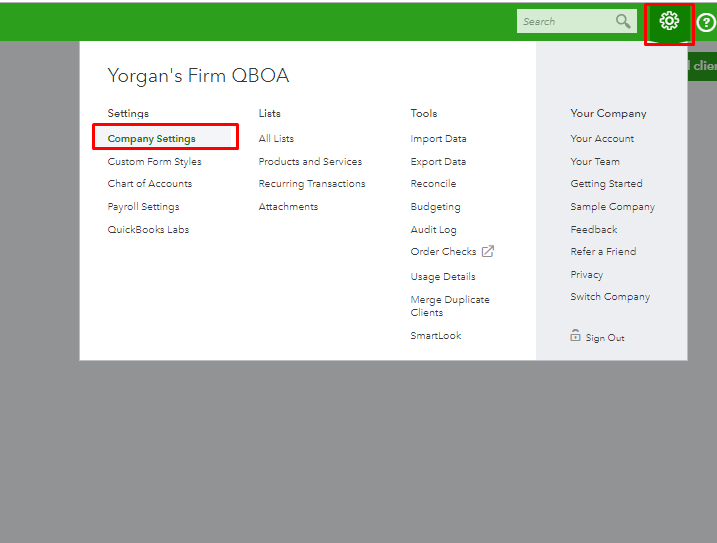
Task: Click Feedback link
Action: click(594, 230)
